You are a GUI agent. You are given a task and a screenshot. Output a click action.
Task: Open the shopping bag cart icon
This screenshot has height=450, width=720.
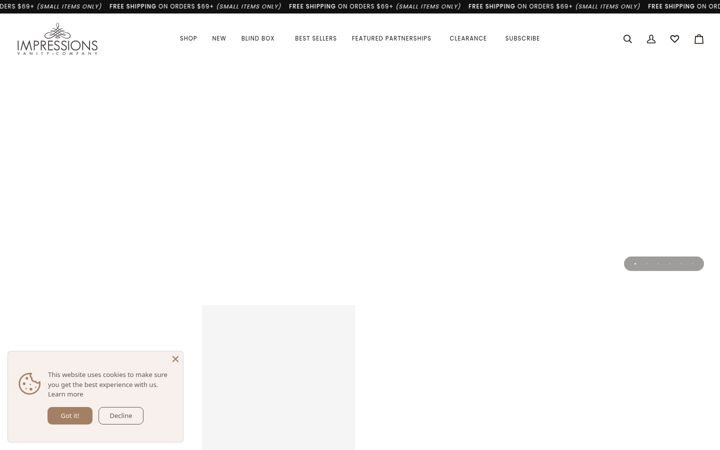point(699,39)
